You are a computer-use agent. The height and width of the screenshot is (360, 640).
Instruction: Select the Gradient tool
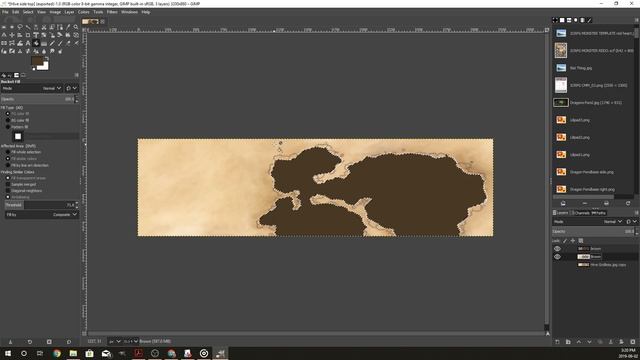click(44, 43)
